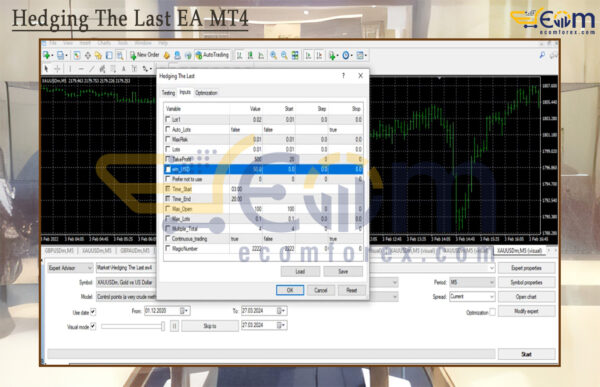
Task: Toggle the Use date checkbox
Action: pyautogui.click(x=93, y=312)
